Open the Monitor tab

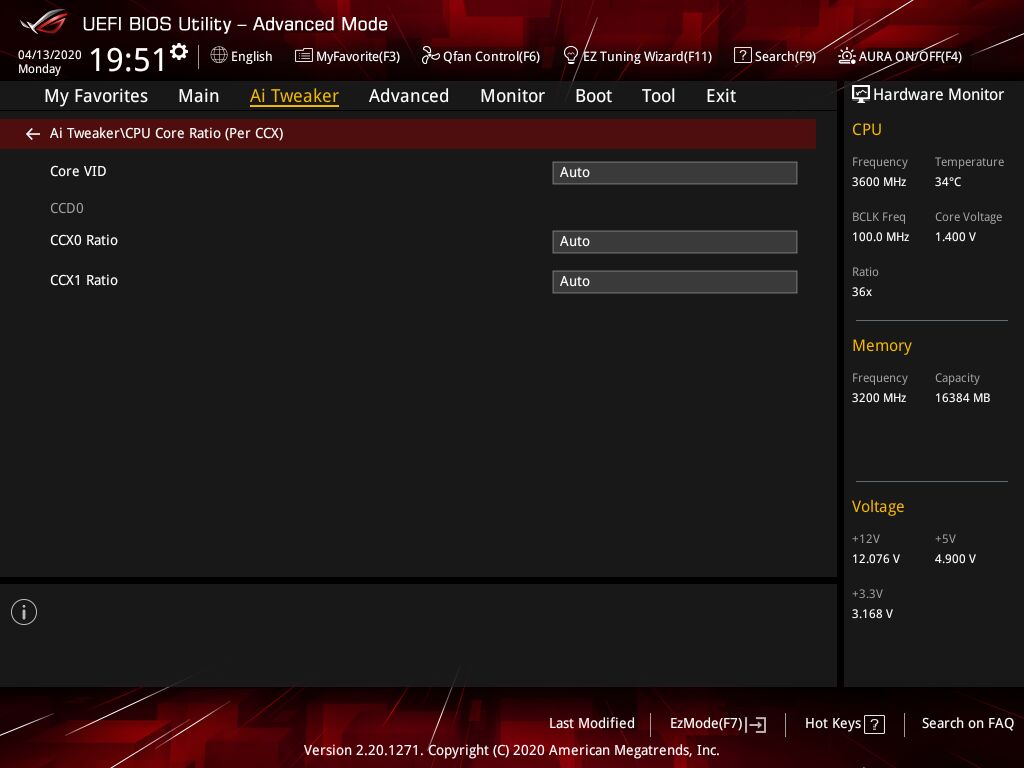512,96
